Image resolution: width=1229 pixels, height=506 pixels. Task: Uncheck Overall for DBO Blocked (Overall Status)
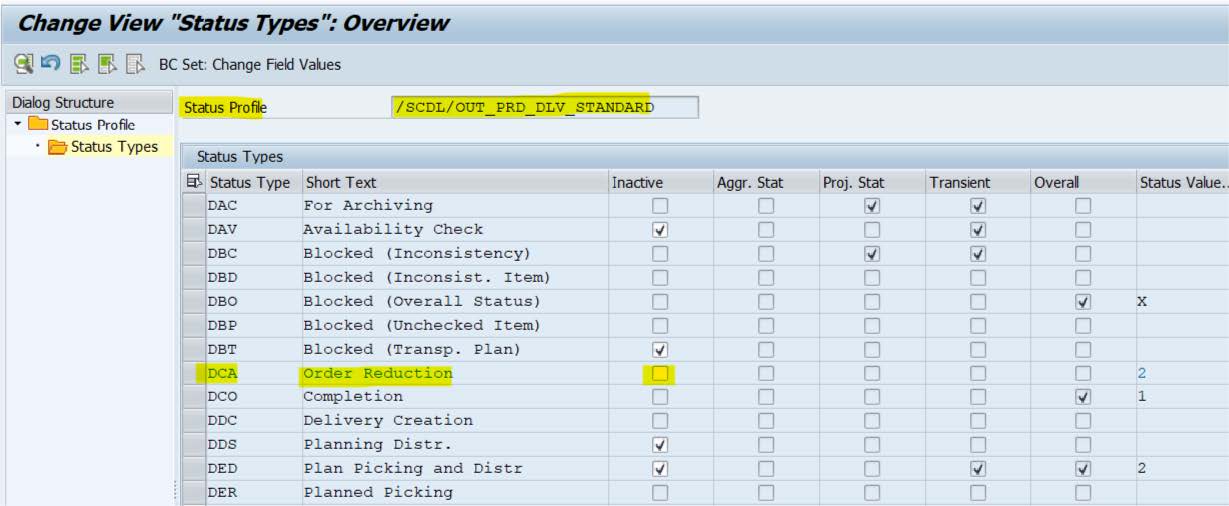[1082, 301]
